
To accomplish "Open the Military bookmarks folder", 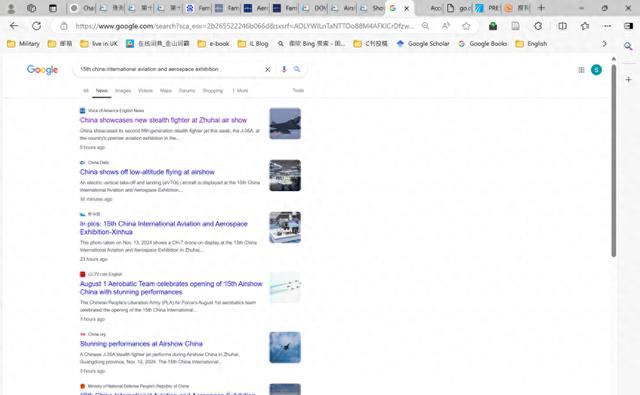I will click(x=23, y=44).
